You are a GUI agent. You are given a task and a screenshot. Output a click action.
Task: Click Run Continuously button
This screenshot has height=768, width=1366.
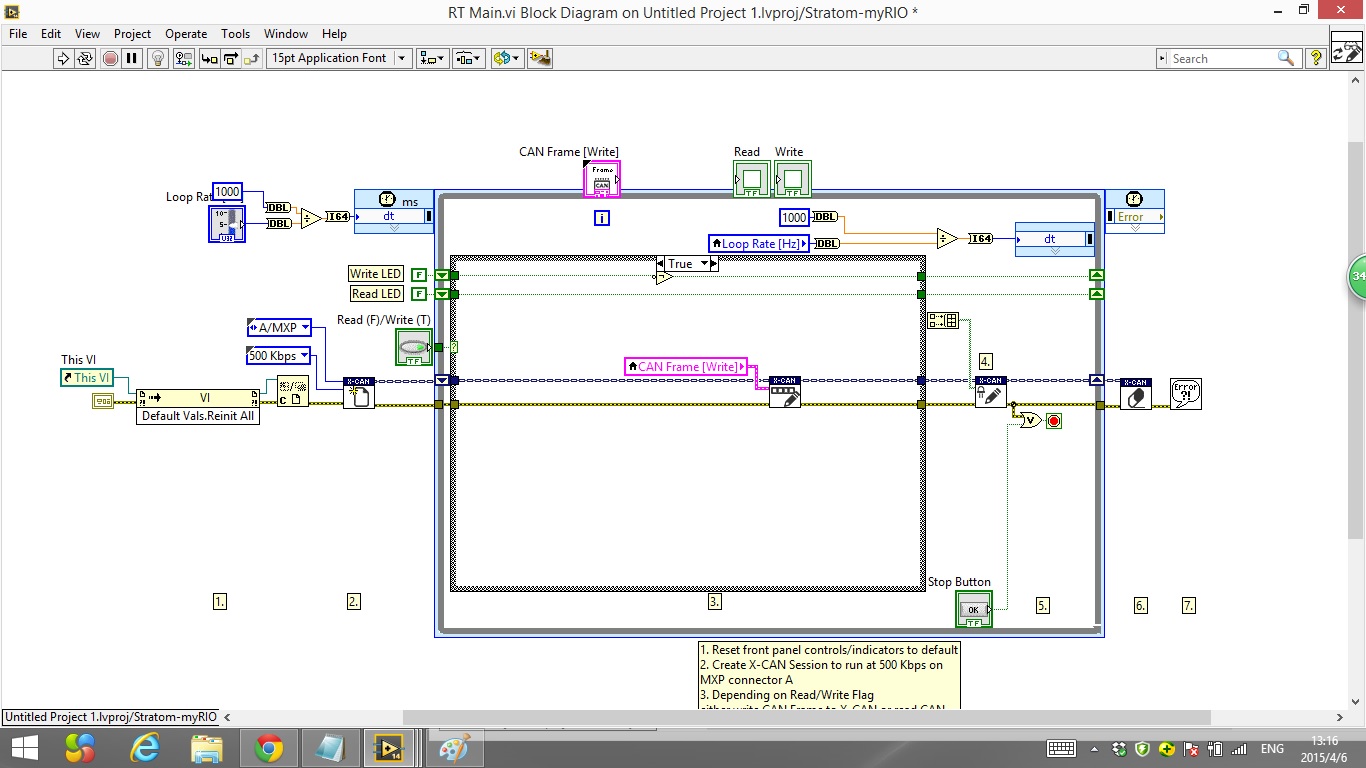point(85,58)
